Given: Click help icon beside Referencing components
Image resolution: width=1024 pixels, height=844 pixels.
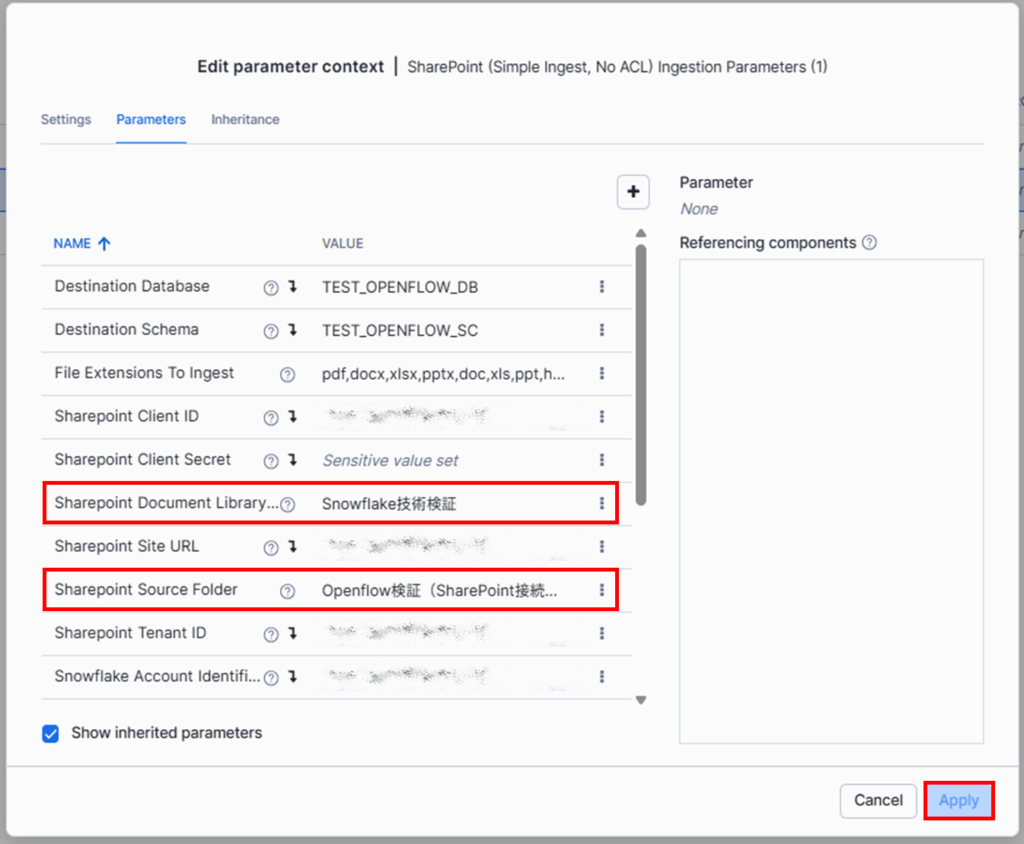Looking at the screenshot, I should tap(869, 242).
